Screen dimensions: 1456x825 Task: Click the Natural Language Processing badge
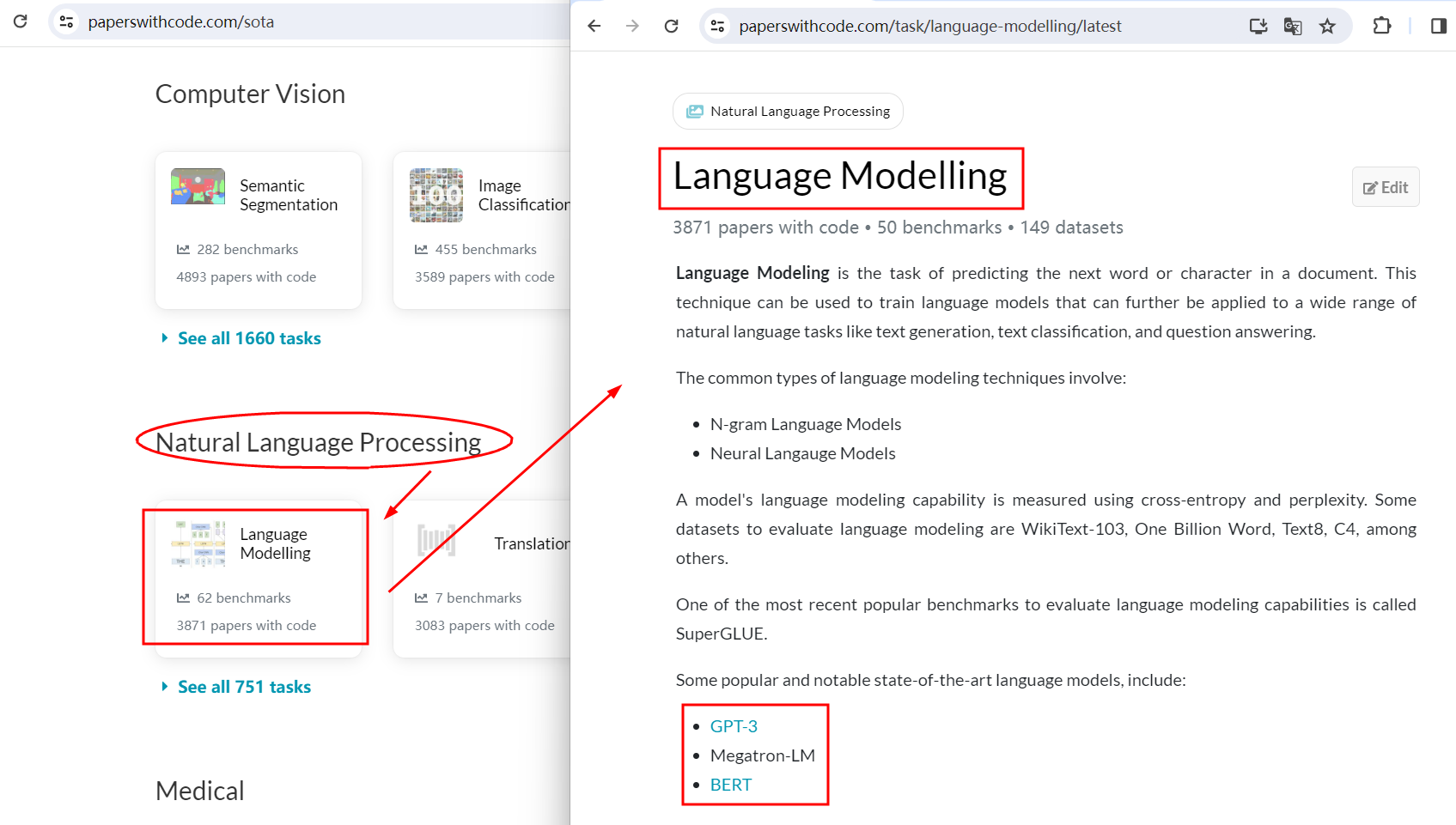coord(788,111)
